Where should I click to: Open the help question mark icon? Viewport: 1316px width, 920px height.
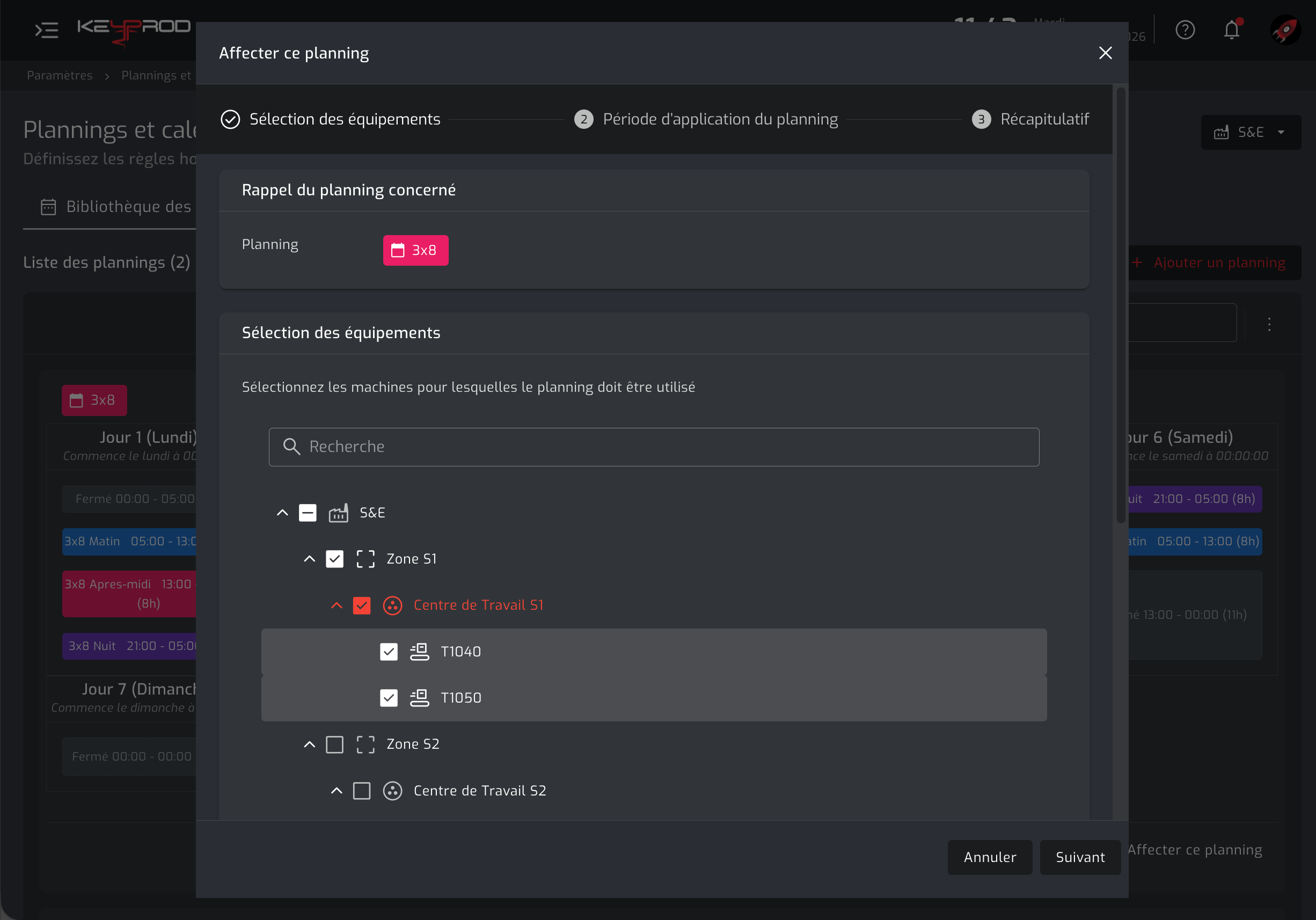1185,30
